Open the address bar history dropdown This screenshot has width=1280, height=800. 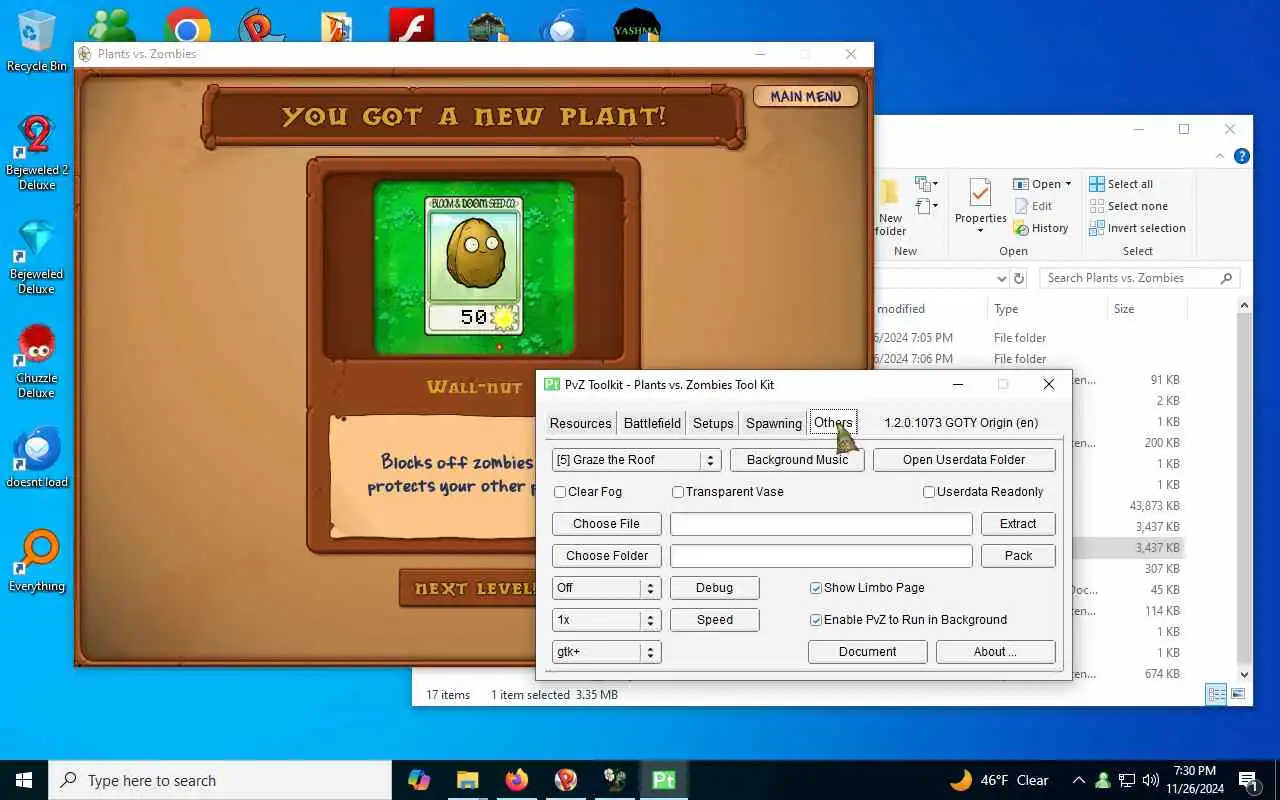point(1002,278)
